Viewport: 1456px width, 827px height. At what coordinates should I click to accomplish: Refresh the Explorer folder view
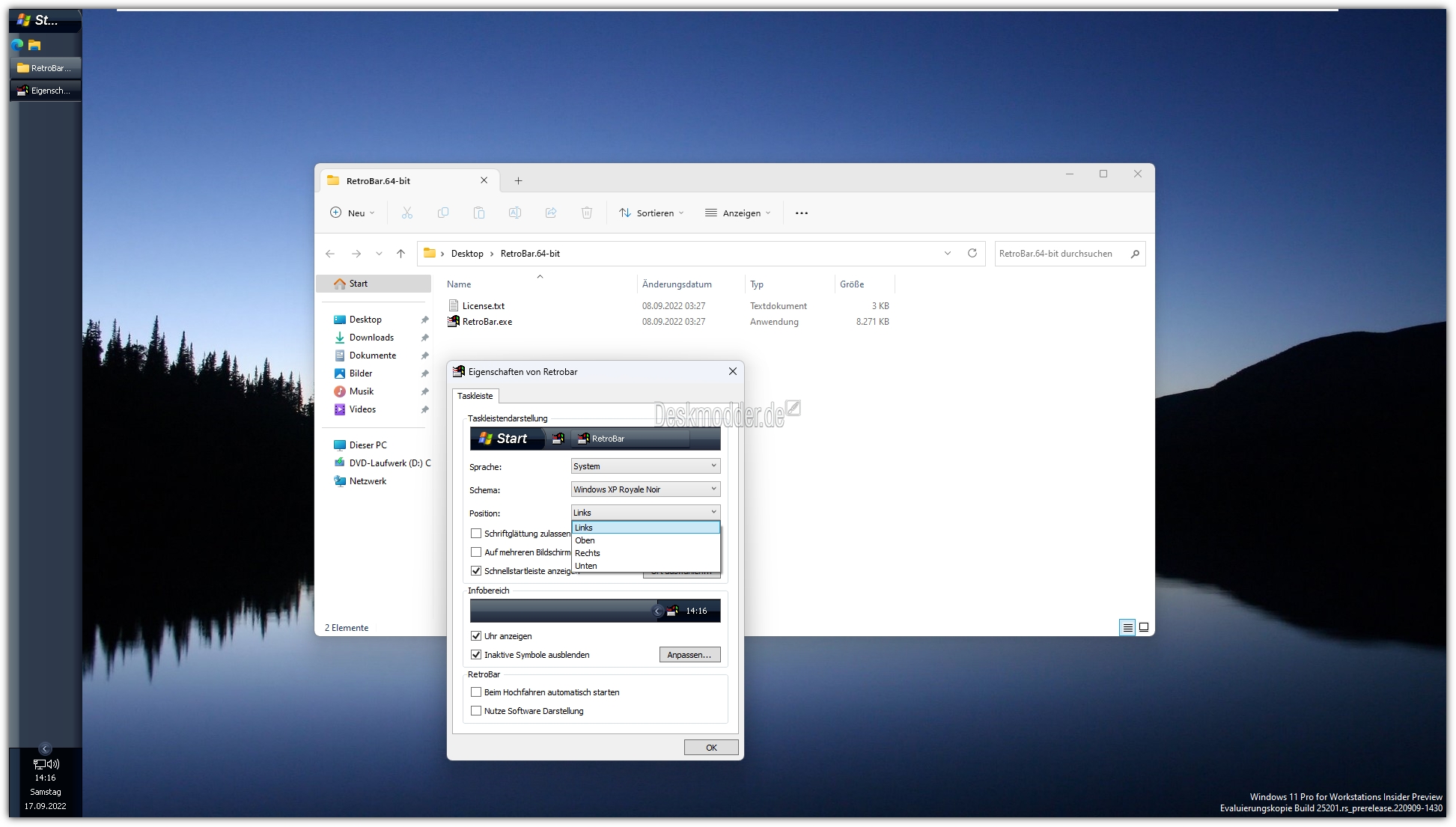click(x=972, y=254)
